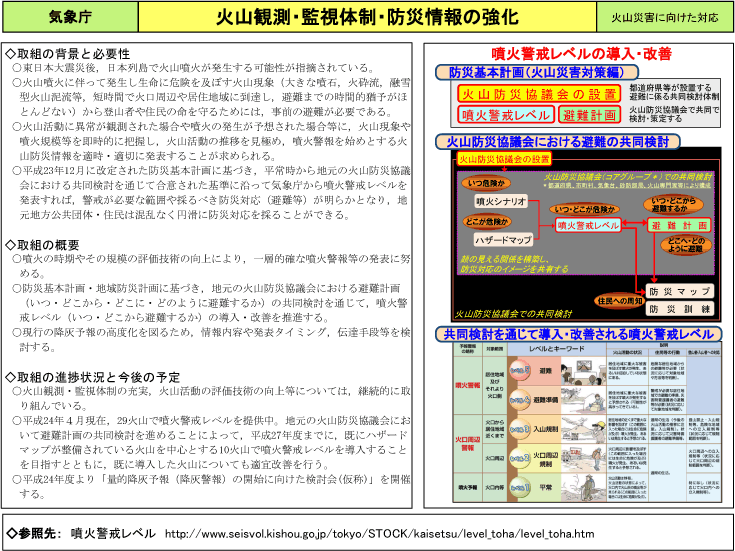This screenshot has width=735, height=551.
Task: Click the いつ危険か orange oval
Action: 486,183
